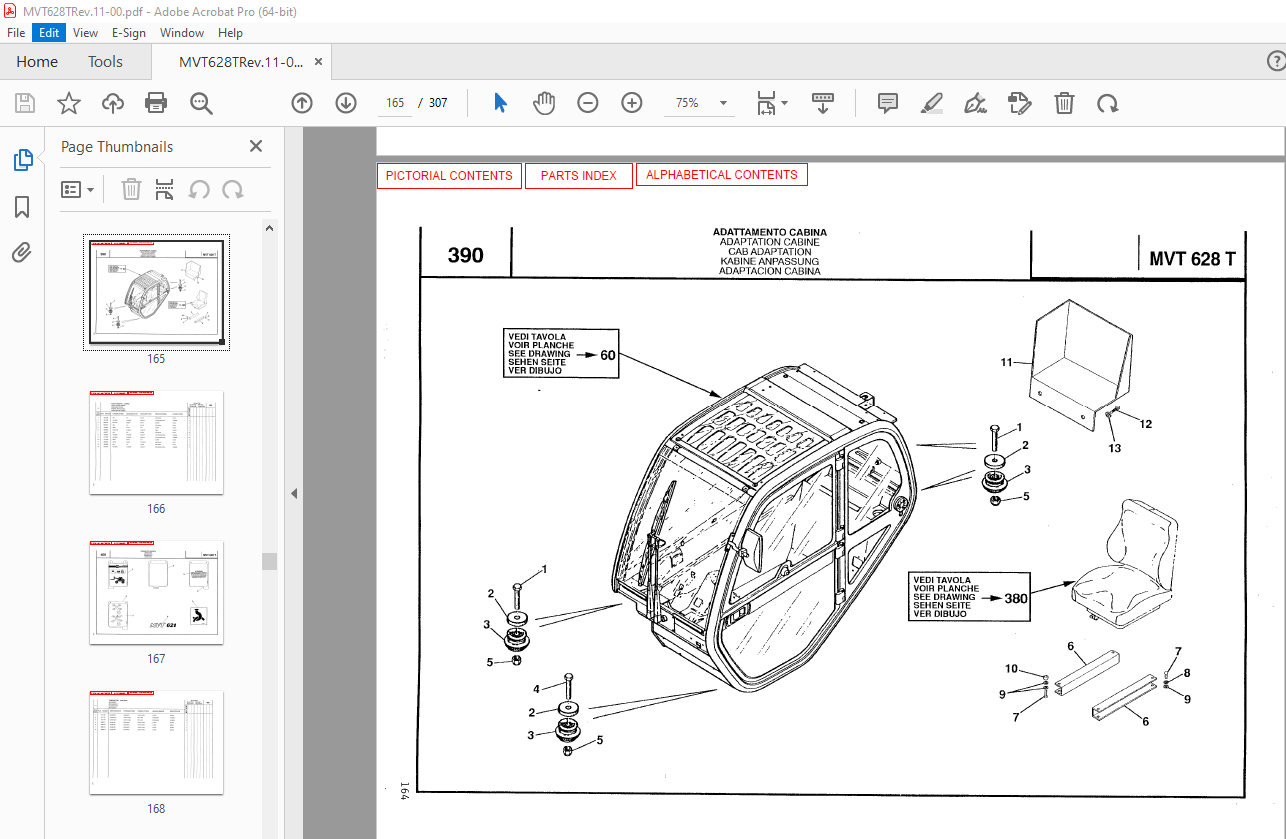Click the Delete page trash icon in toolbar
This screenshot has width=1286, height=839.
click(1065, 103)
